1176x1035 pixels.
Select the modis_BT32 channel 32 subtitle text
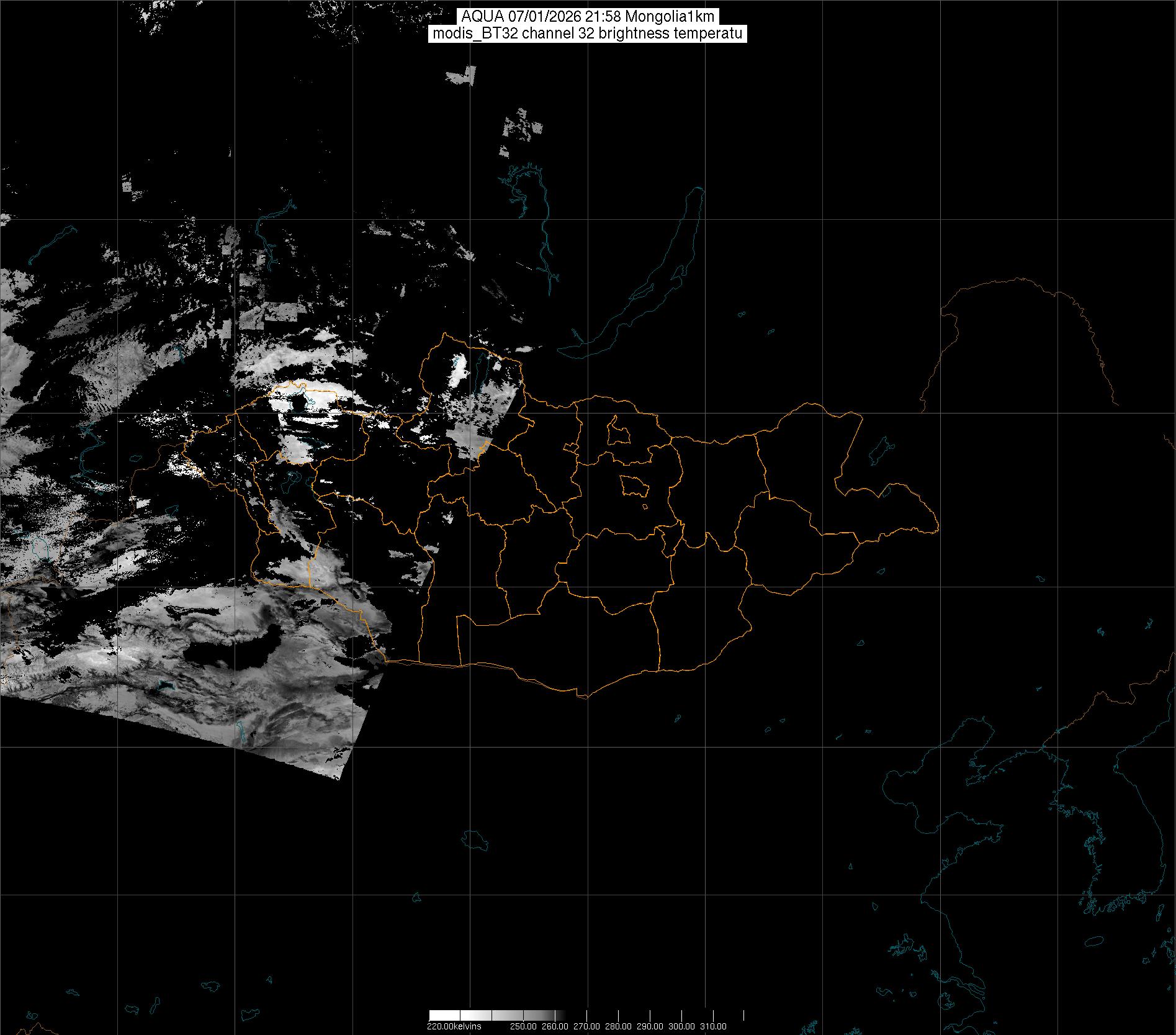588,34
